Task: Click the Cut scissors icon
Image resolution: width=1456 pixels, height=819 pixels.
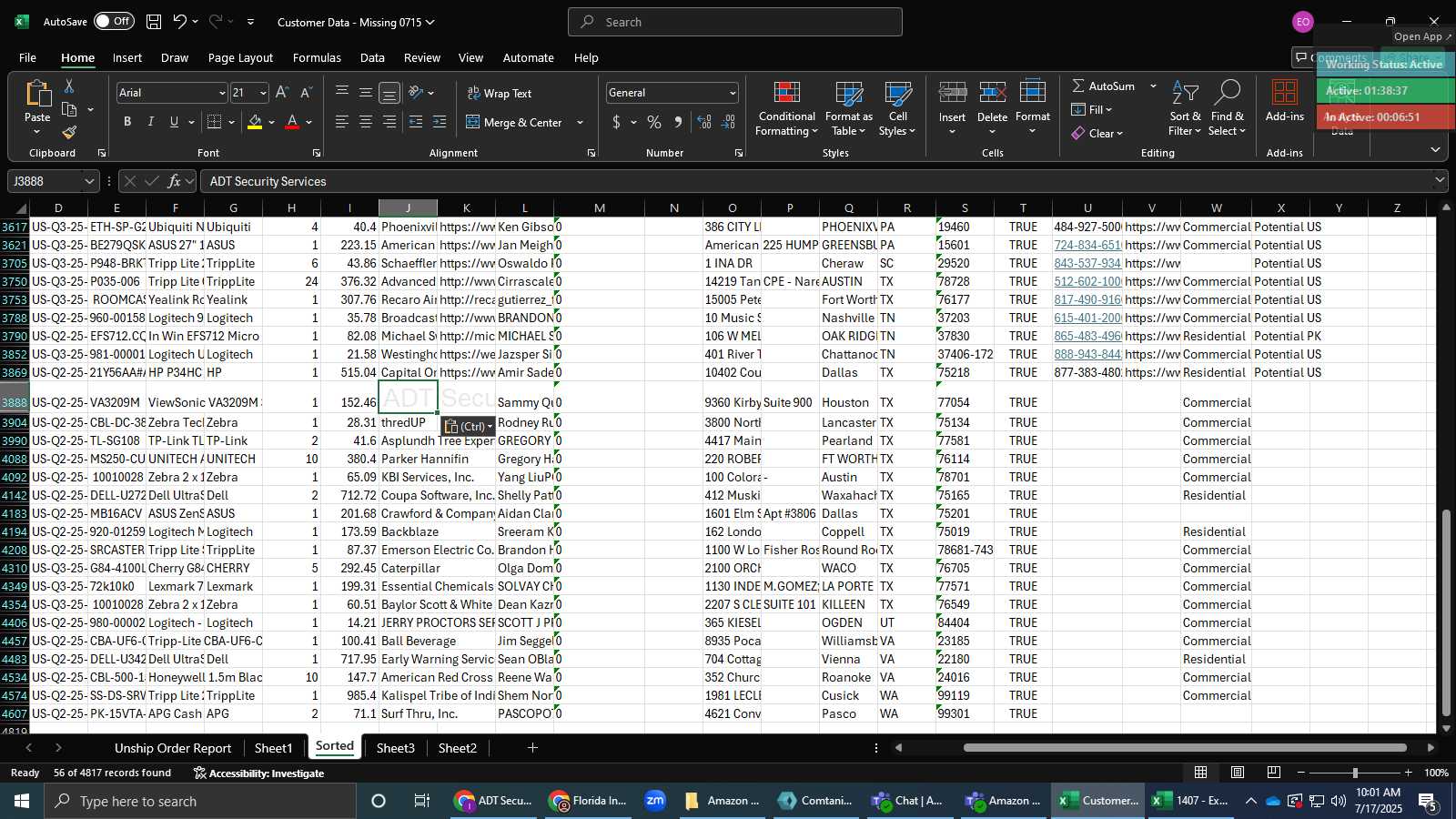Action: (69, 86)
